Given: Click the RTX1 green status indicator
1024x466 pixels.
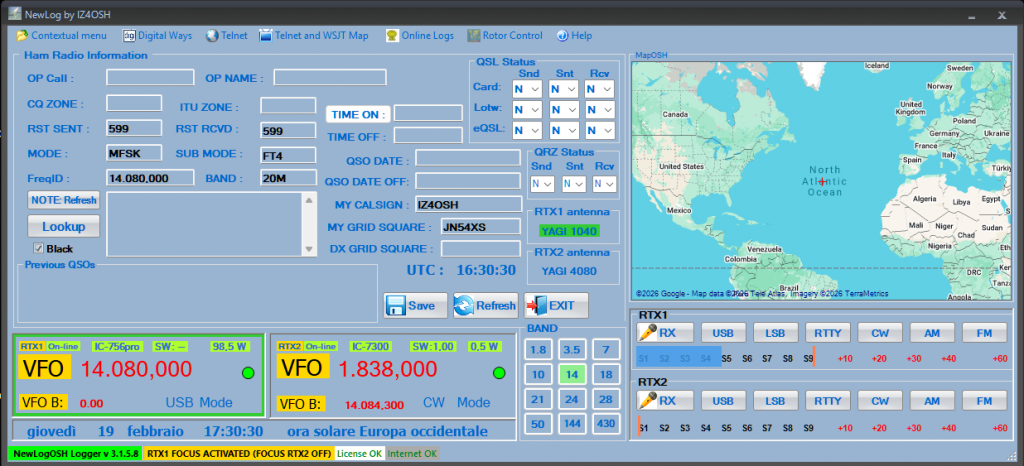Looking at the screenshot, I should (x=247, y=373).
